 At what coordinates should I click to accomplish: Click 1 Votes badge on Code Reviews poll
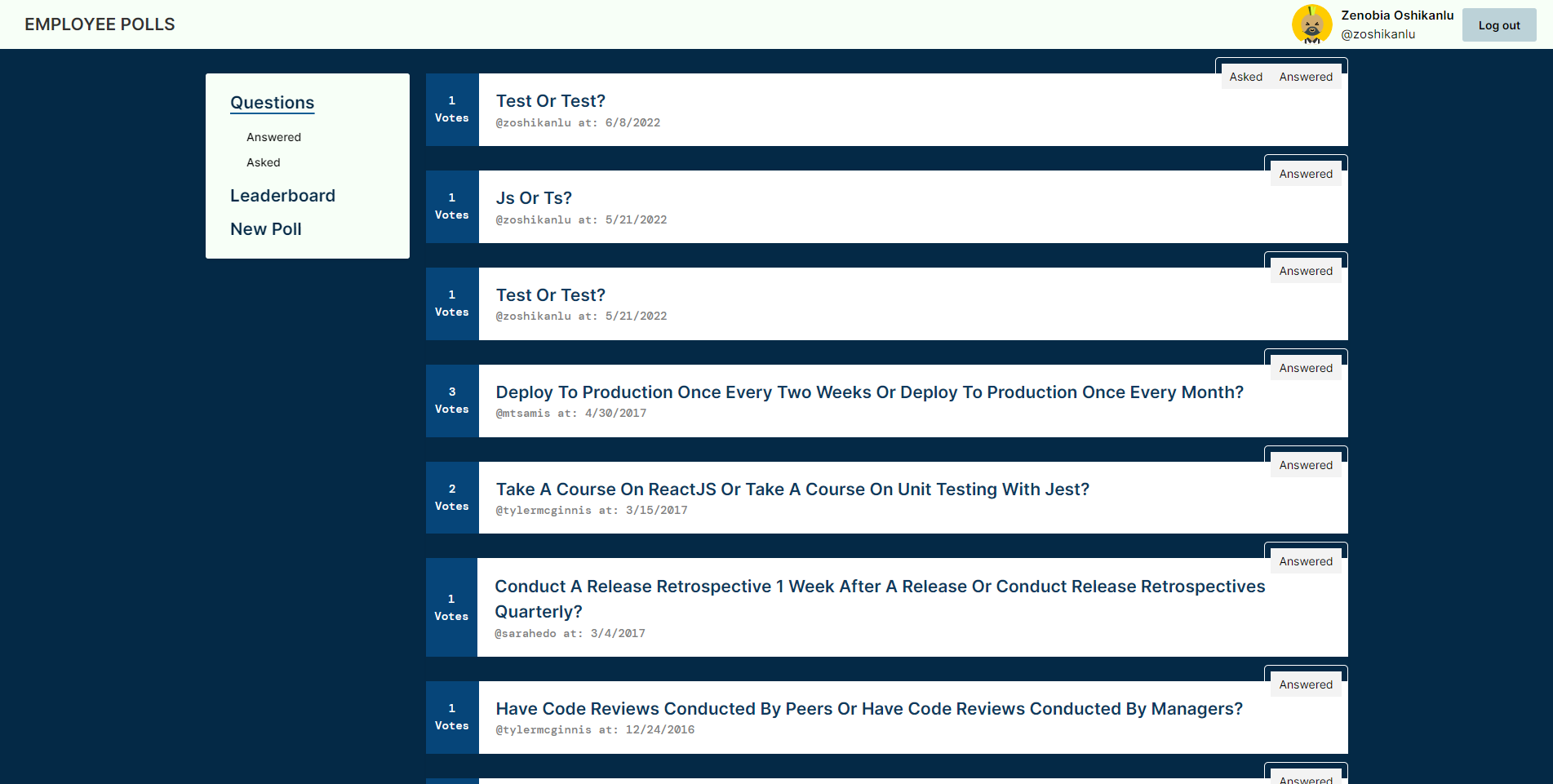point(452,717)
